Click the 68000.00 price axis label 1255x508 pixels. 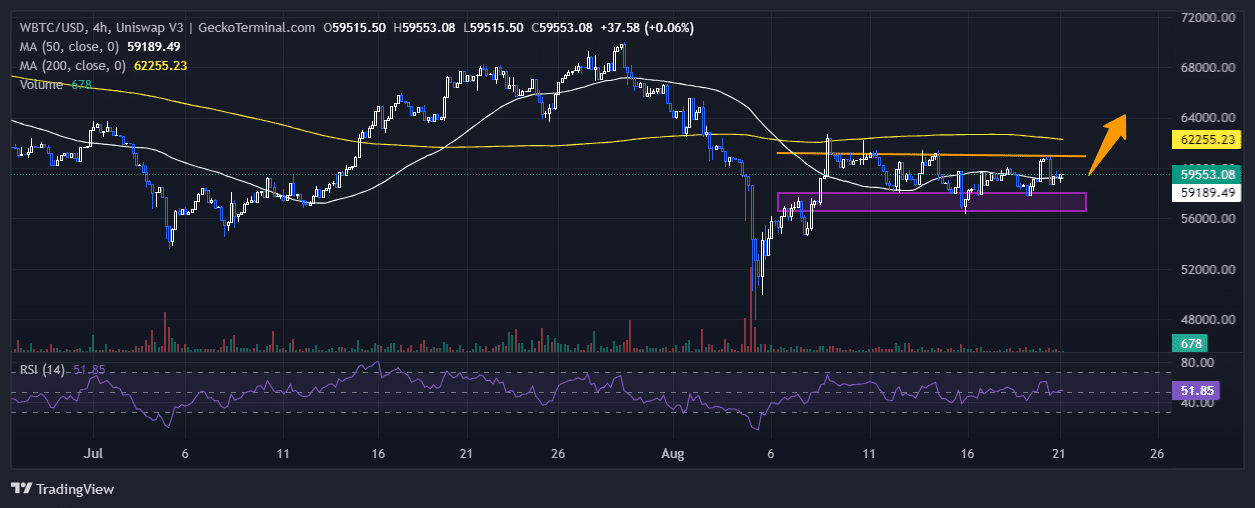[1210, 68]
